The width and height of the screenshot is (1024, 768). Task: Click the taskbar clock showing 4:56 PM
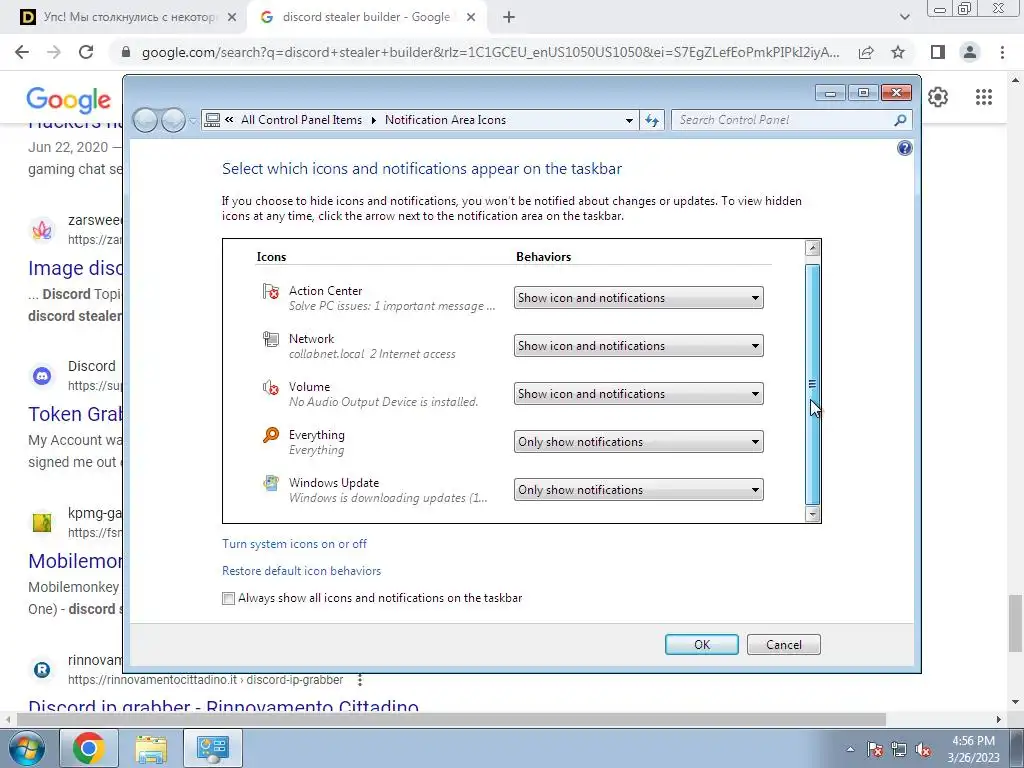[973, 749]
